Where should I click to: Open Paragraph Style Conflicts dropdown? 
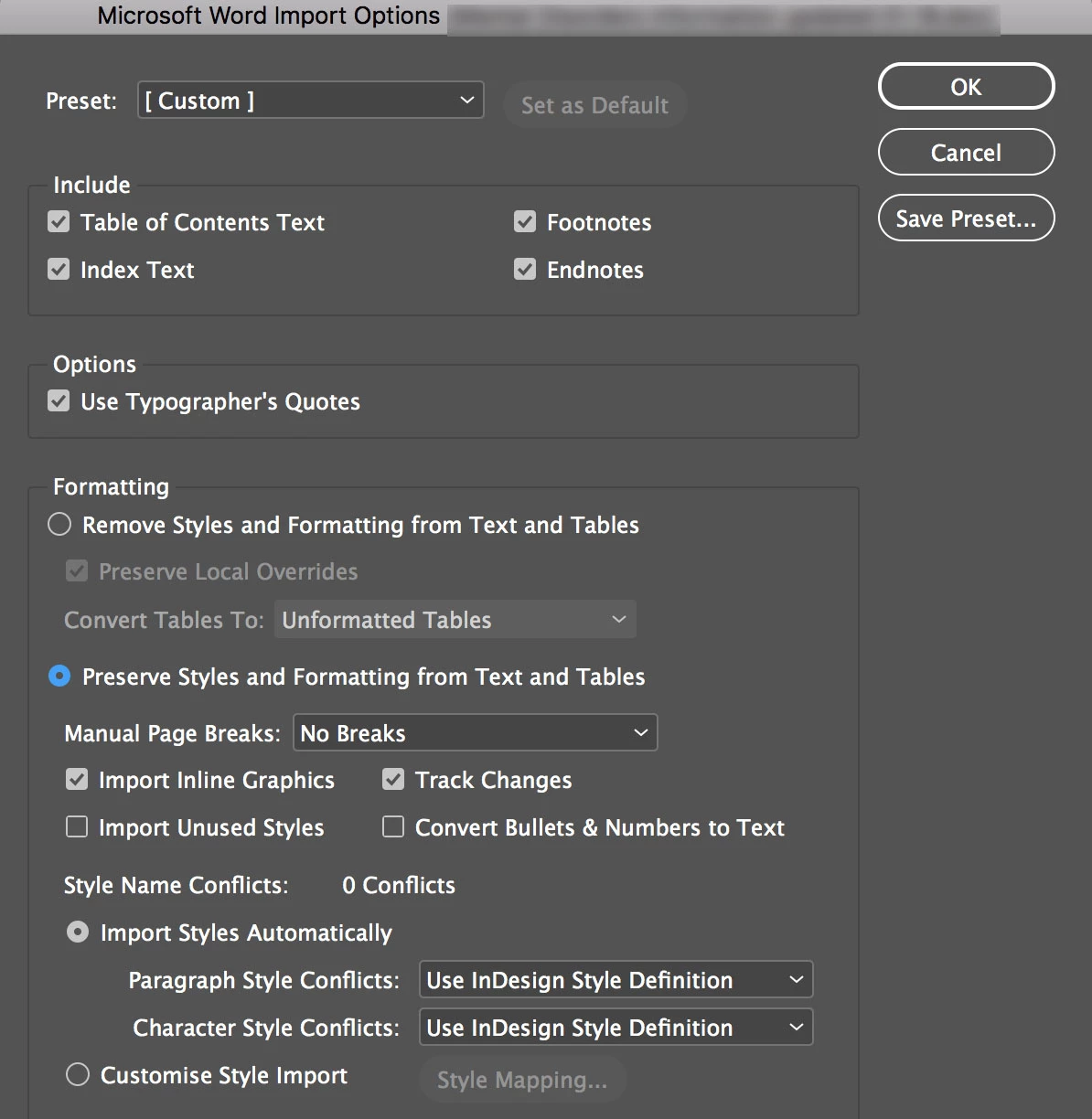(x=616, y=979)
